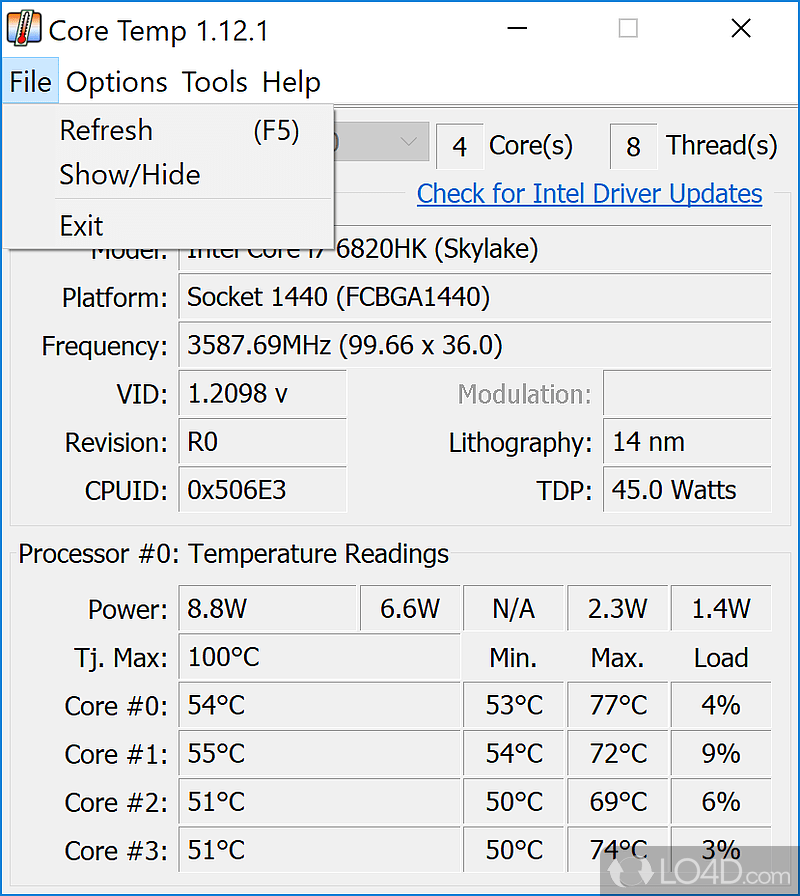The image size is (800, 896).
Task: Click the Power 8.8W value box
Action: pyautogui.click(x=267, y=608)
